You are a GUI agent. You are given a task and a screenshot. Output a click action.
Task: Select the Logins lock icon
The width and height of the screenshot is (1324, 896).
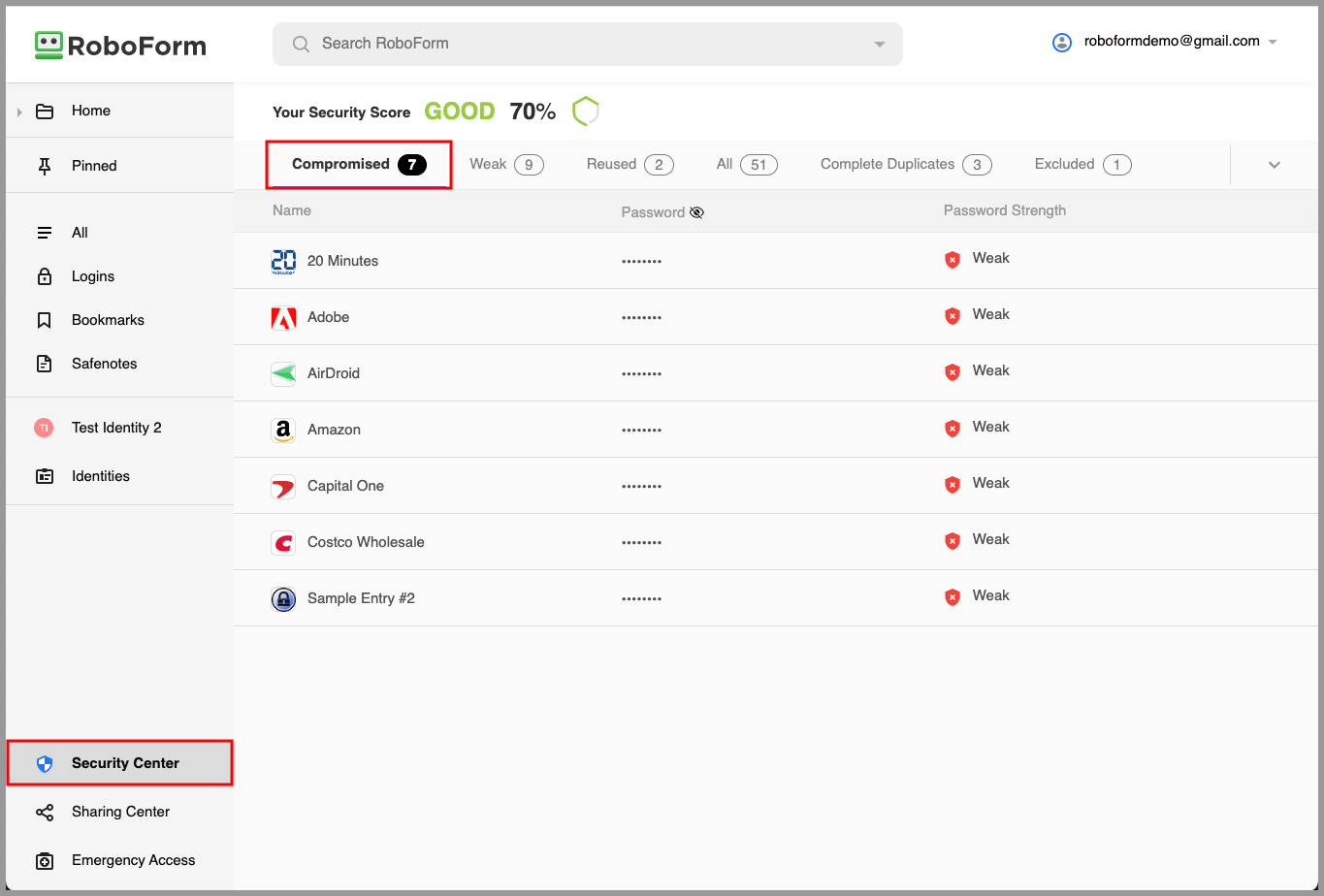45,276
